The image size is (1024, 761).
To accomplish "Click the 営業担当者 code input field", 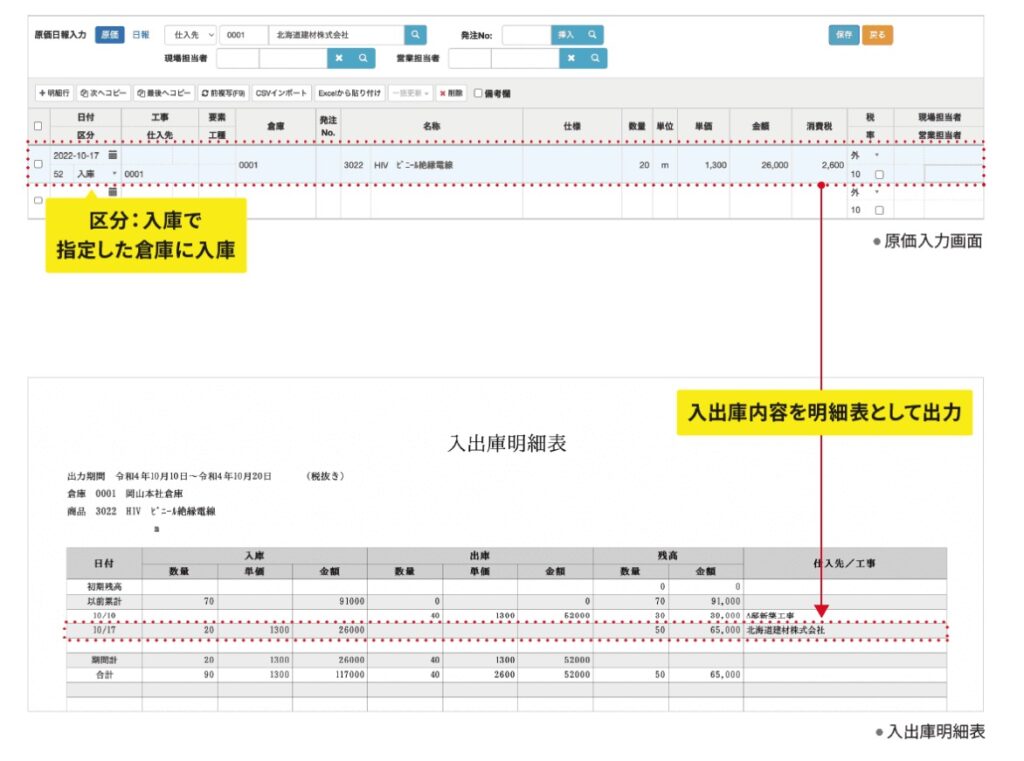I will coord(470,58).
